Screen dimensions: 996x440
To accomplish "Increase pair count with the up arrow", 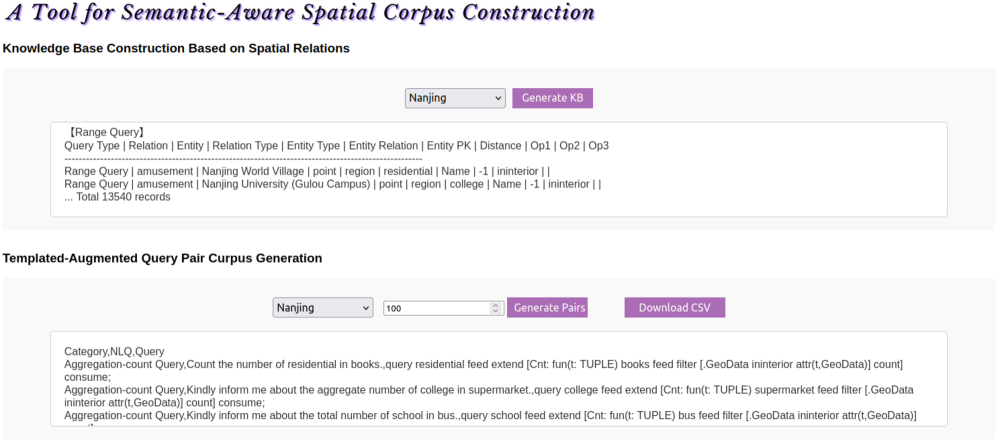I will coord(495,305).
